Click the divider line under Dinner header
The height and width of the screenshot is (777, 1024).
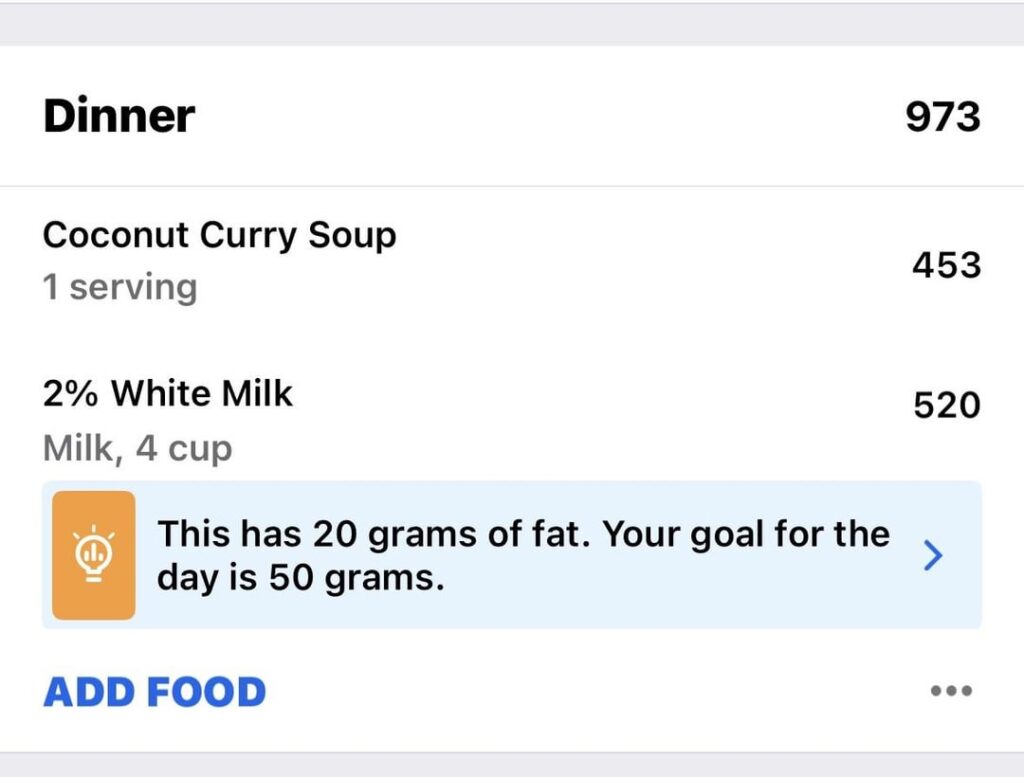(512, 186)
